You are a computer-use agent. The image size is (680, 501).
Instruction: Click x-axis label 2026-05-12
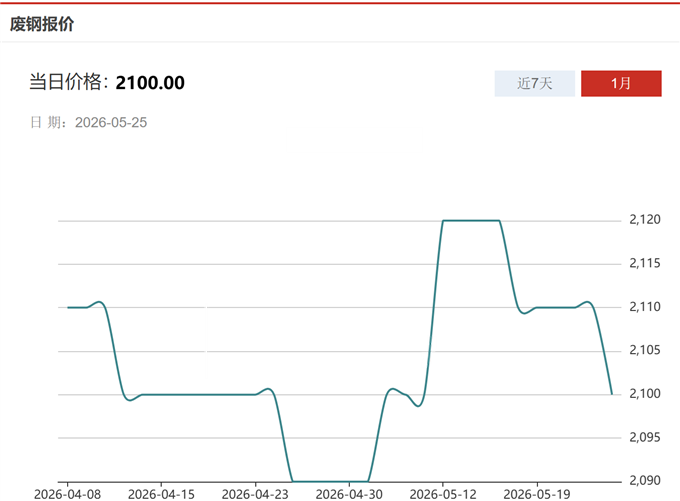443,494
